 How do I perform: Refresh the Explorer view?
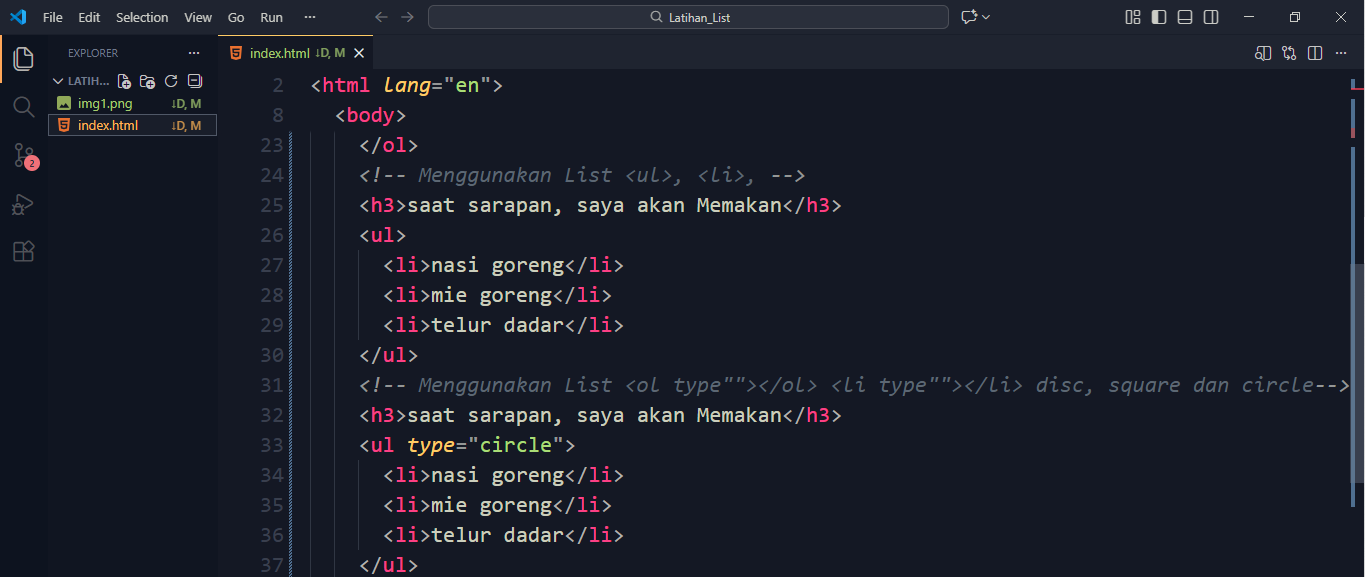pyautogui.click(x=170, y=80)
